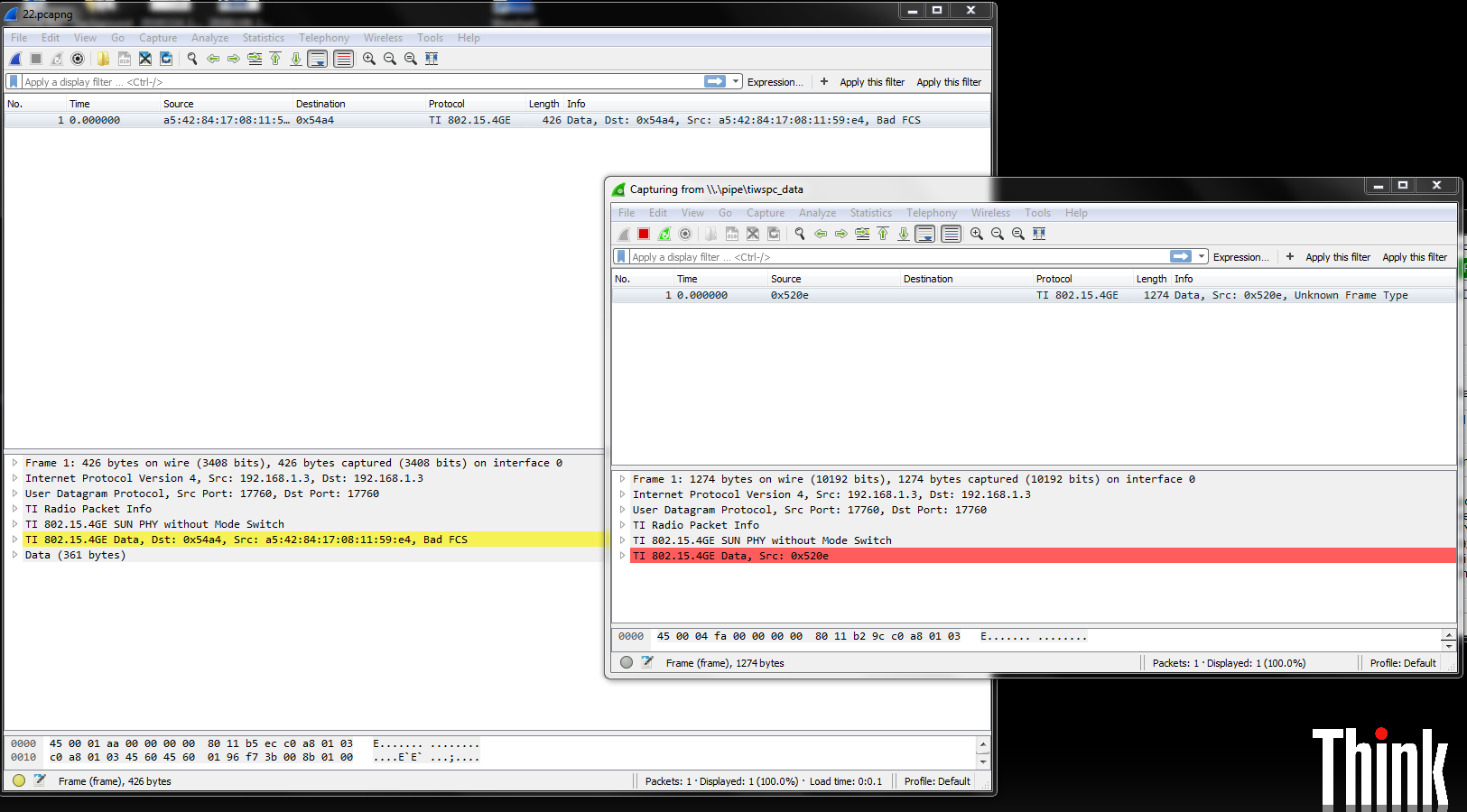Click Go to specified packet icon in 22.pcapng window
This screenshot has height=812, width=1467.
[x=255, y=59]
